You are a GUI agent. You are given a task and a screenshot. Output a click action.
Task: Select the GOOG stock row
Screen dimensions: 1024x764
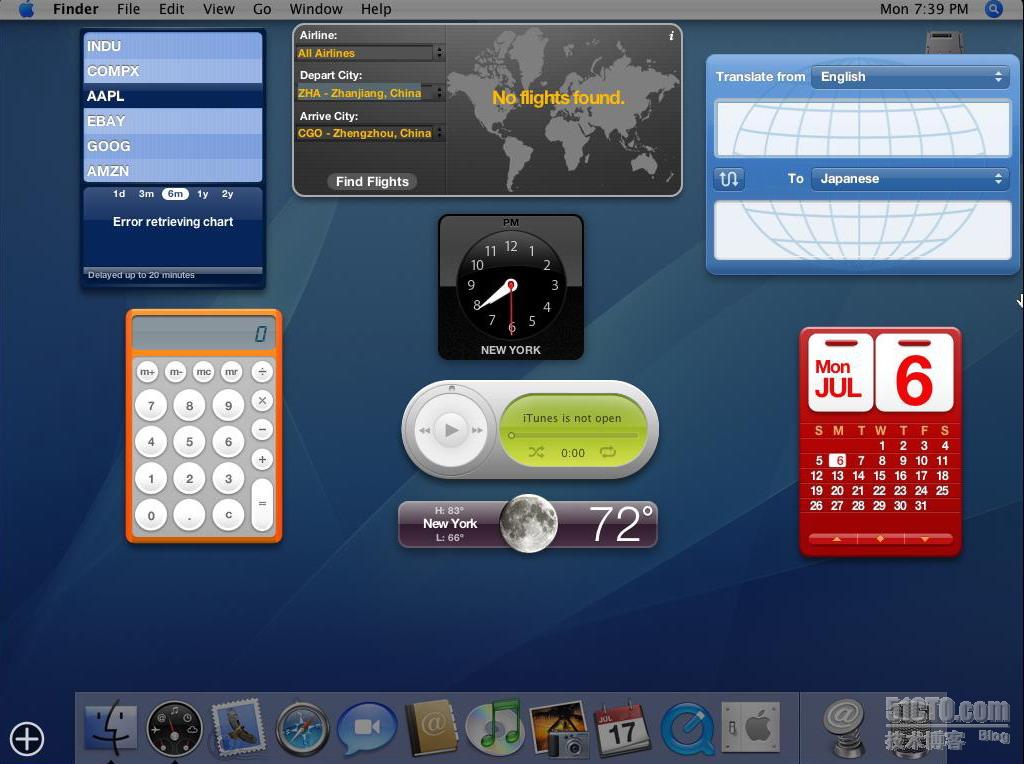pyautogui.click(x=173, y=146)
